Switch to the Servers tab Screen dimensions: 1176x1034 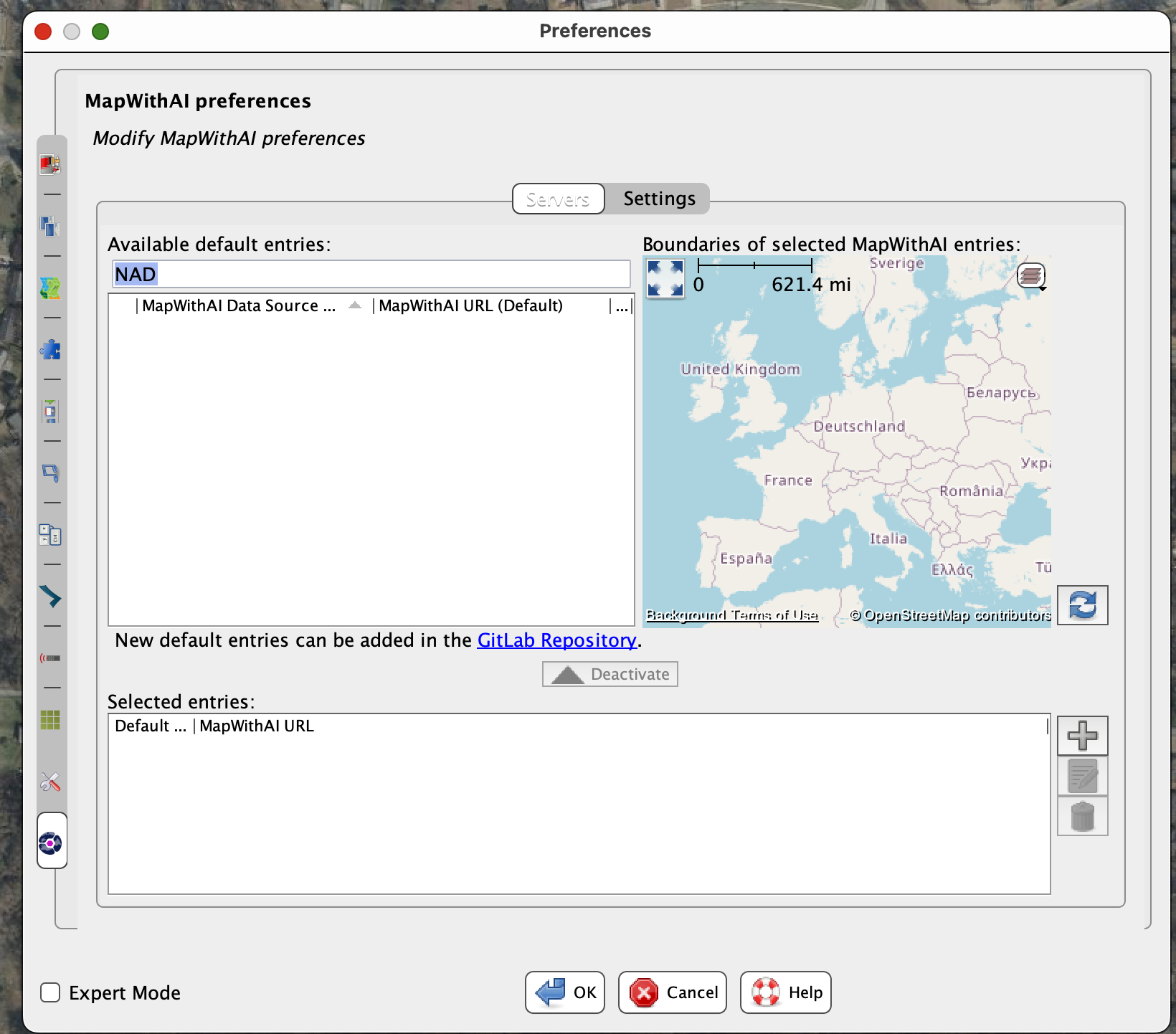[x=558, y=199]
